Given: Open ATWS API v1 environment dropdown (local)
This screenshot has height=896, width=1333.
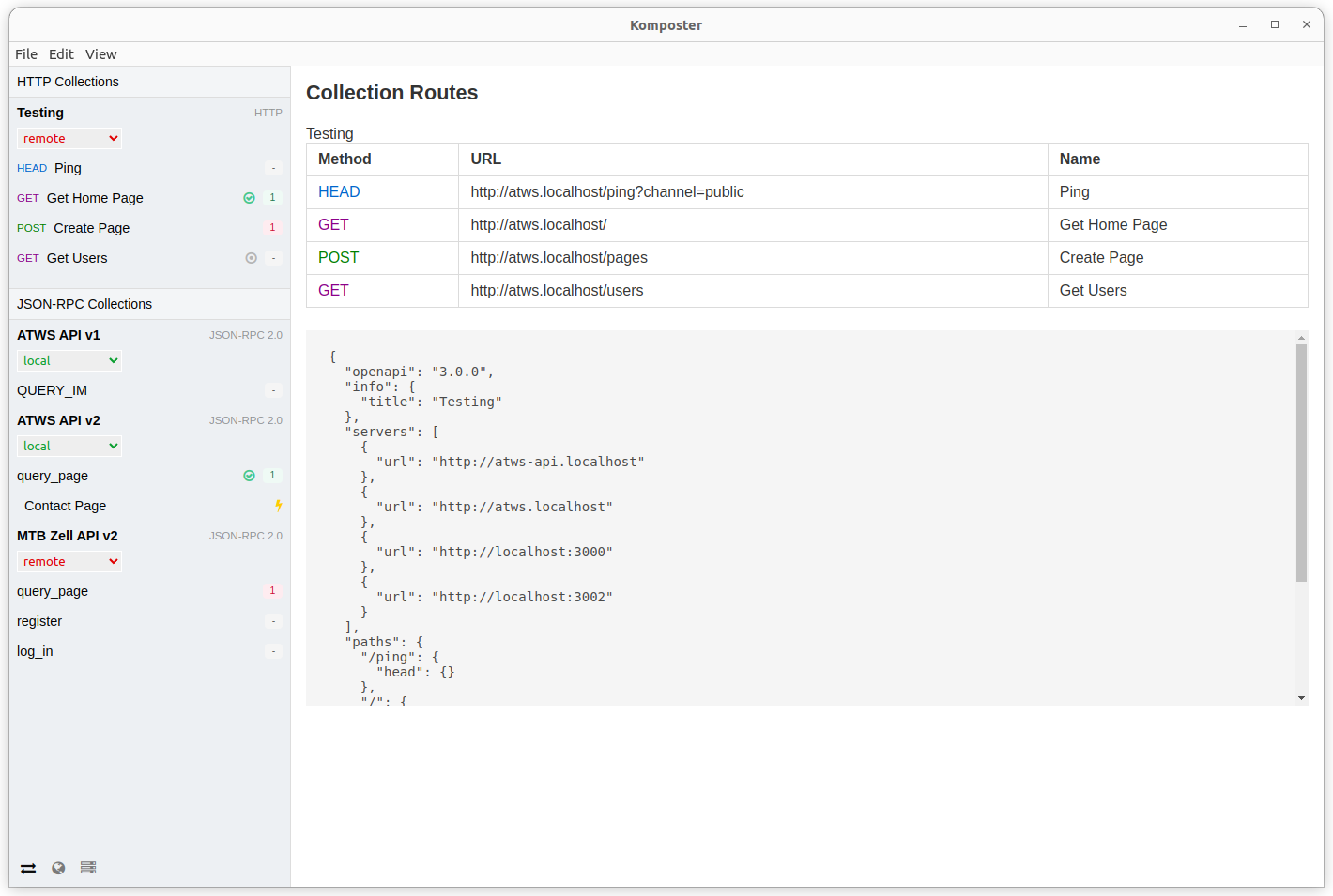Looking at the screenshot, I should 69,361.
